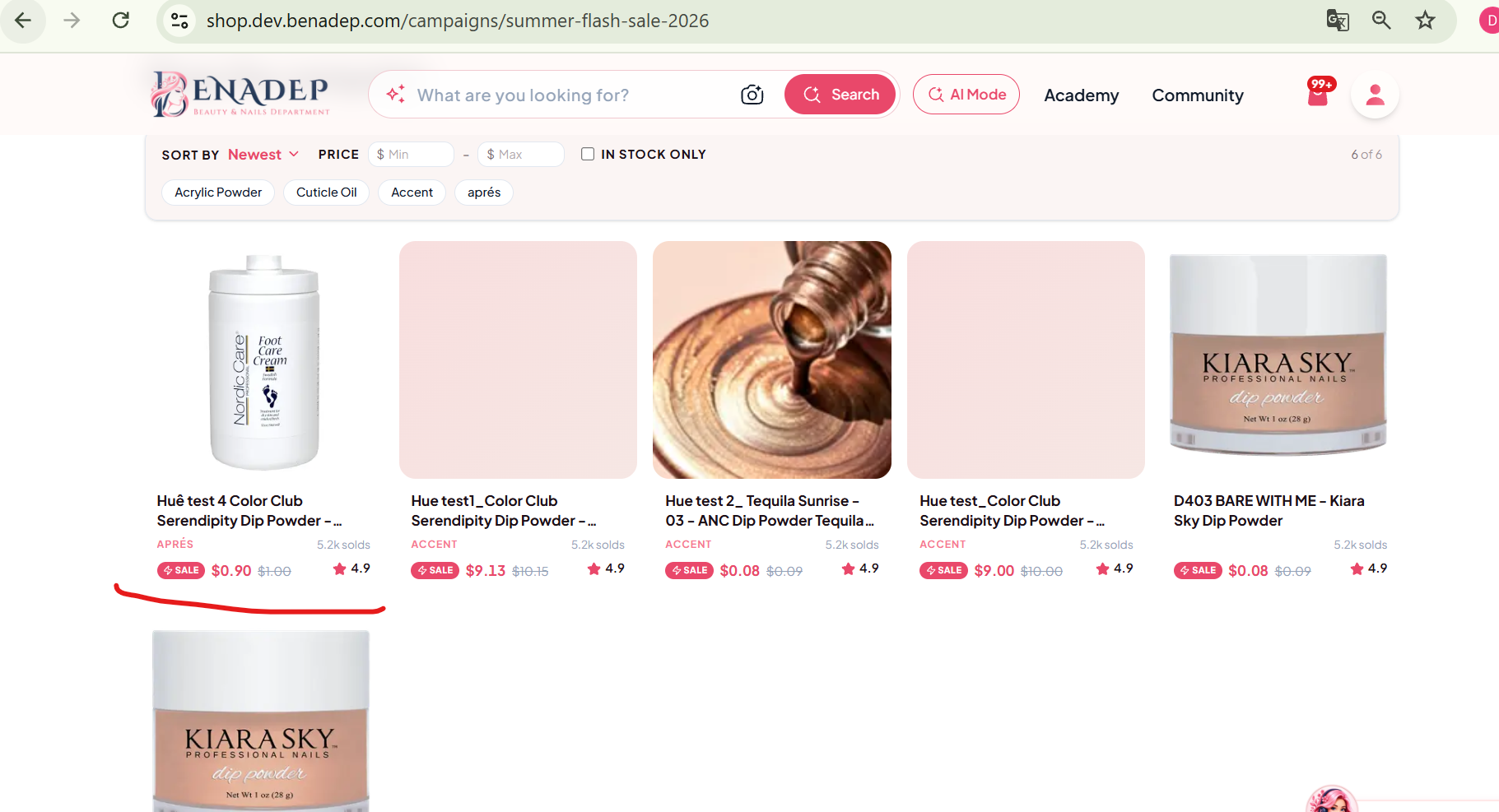Image resolution: width=1499 pixels, height=812 pixels.
Task: Click the Search button
Action: pyautogui.click(x=840, y=95)
